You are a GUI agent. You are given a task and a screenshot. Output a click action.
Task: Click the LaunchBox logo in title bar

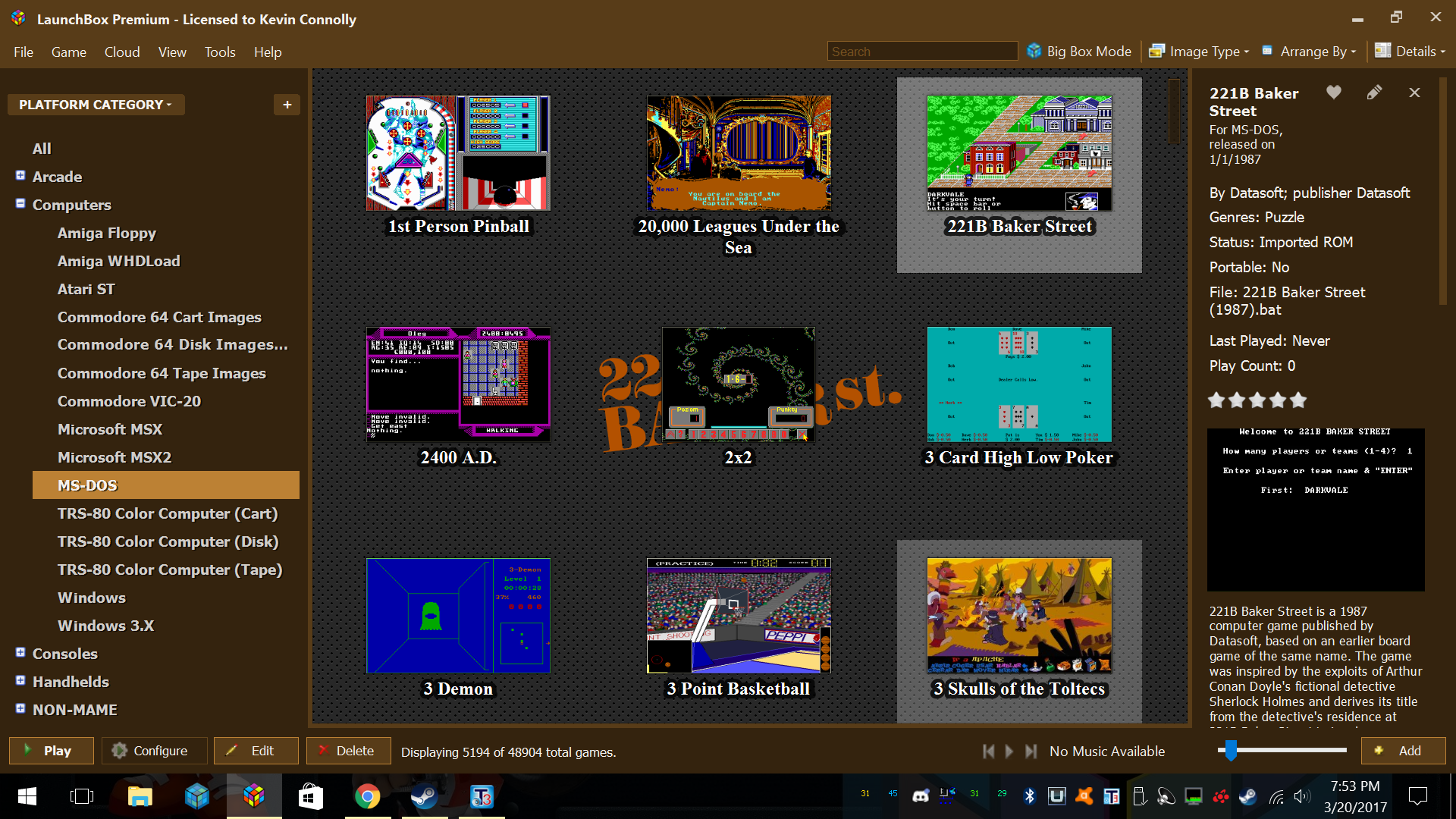pyautogui.click(x=18, y=18)
